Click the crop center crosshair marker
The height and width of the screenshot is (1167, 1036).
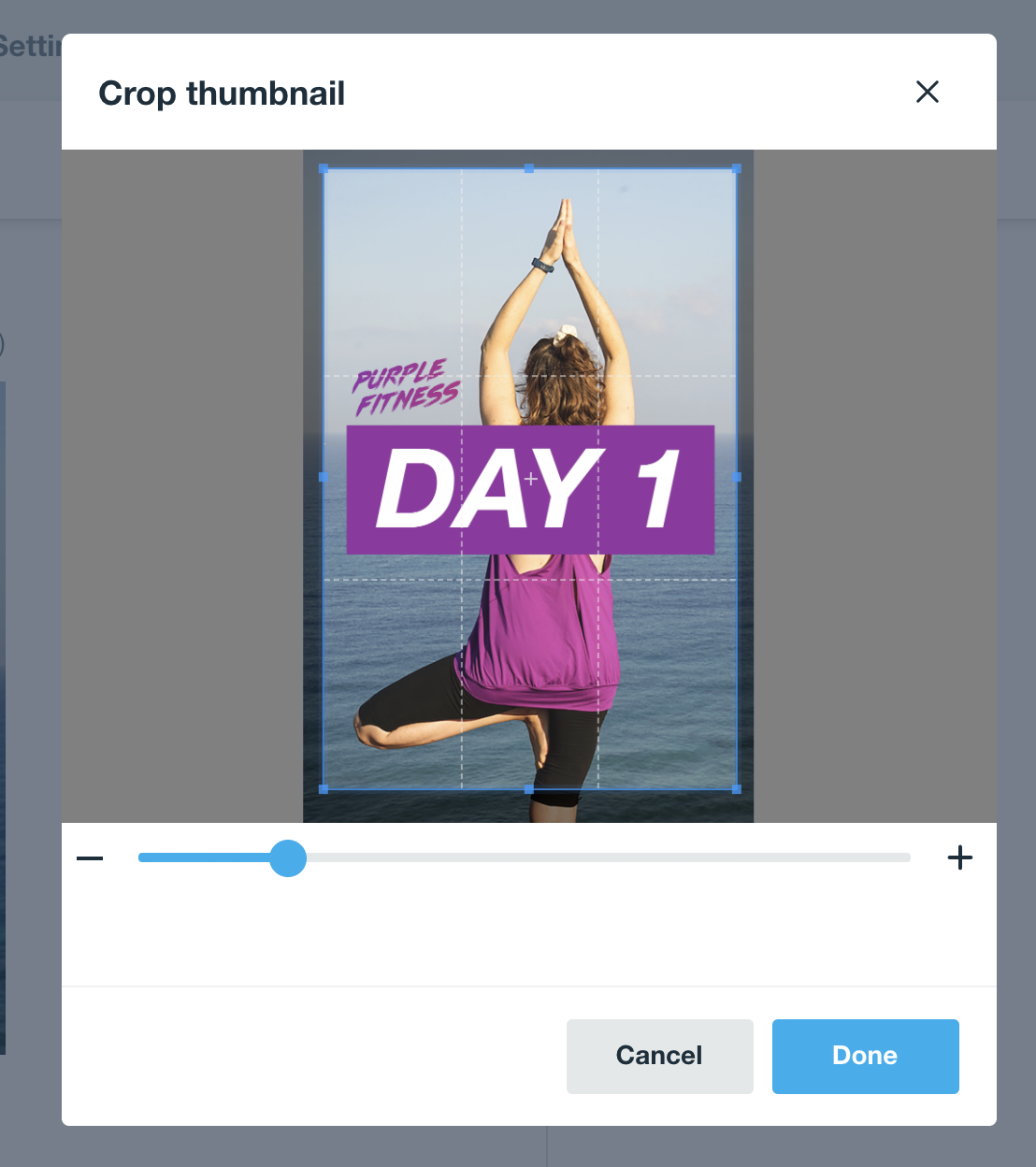coord(530,479)
